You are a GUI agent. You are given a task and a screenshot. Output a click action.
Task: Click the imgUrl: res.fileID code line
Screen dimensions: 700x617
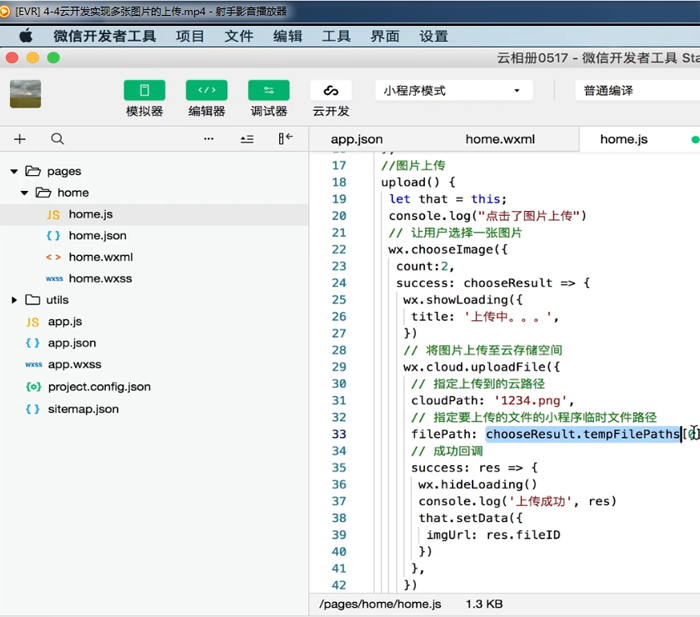click(x=493, y=535)
